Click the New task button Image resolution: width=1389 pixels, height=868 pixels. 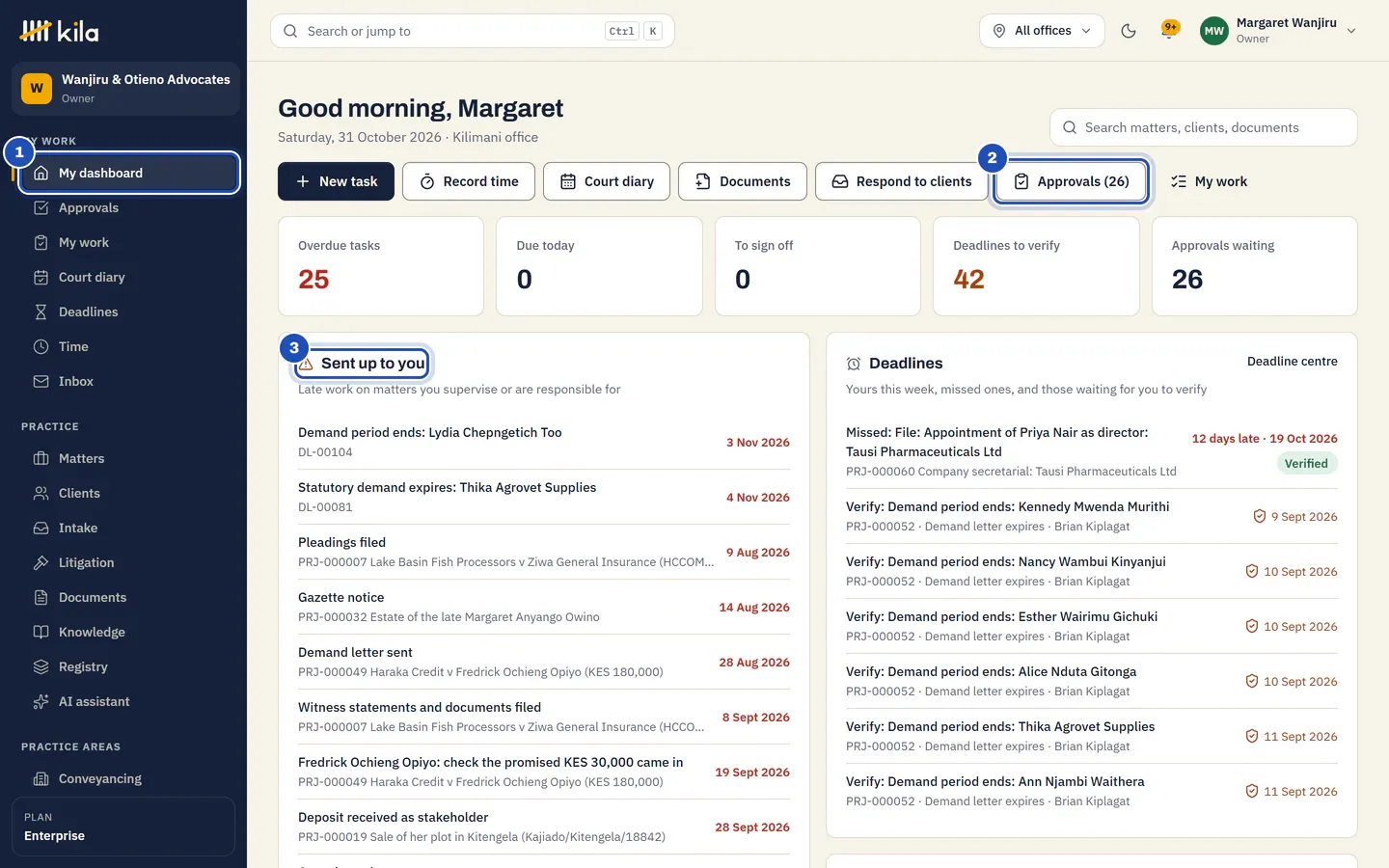point(336,181)
